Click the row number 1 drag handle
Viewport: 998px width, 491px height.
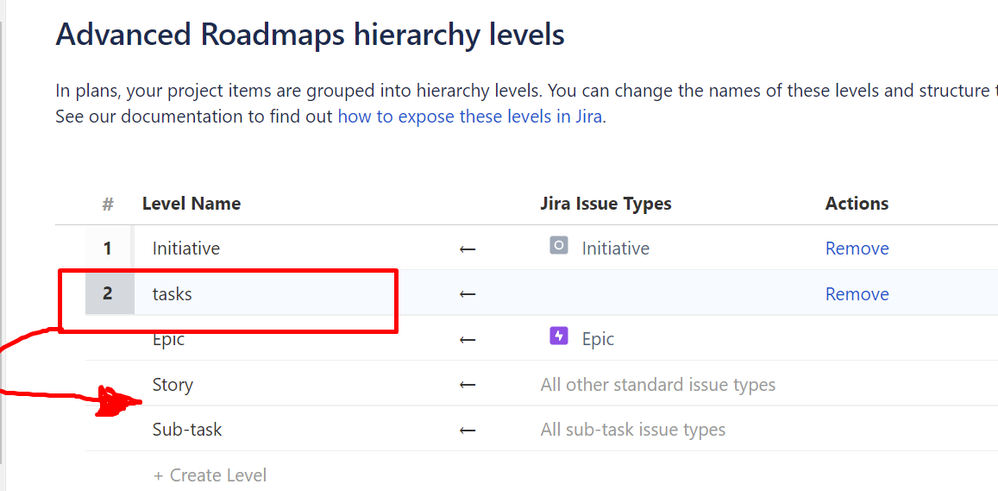109,248
